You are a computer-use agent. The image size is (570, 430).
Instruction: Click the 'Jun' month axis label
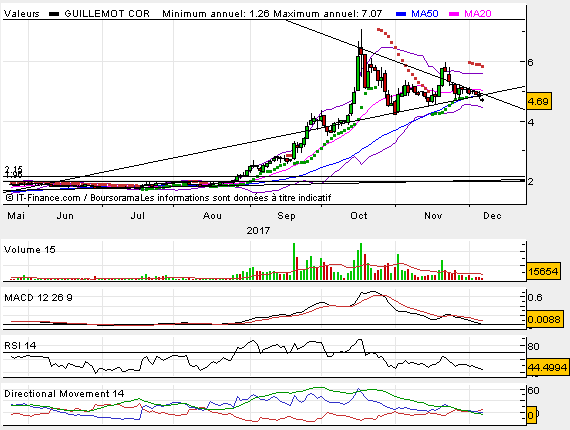point(65,216)
